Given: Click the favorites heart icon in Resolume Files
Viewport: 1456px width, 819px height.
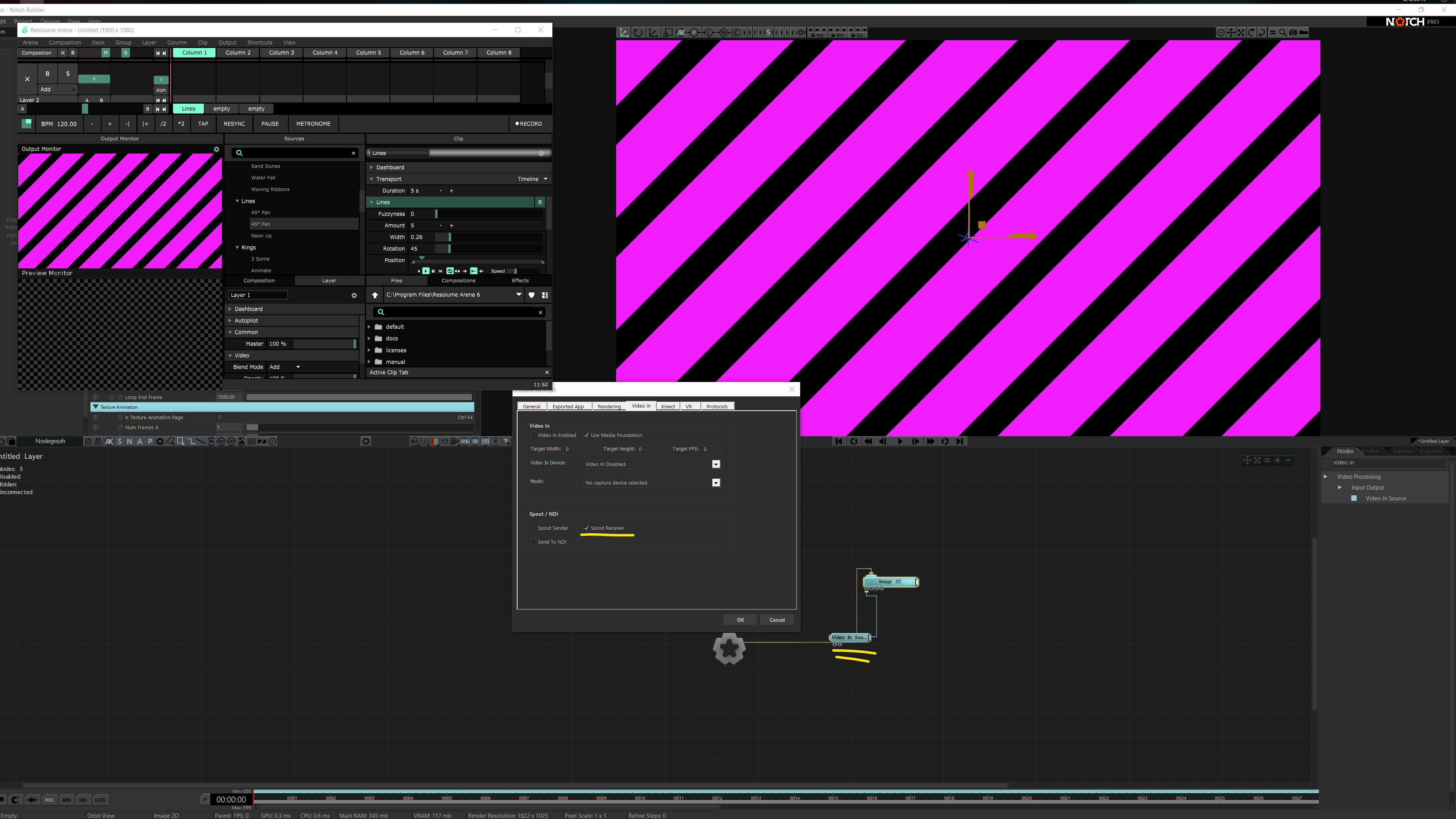Looking at the screenshot, I should pos(531,295).
